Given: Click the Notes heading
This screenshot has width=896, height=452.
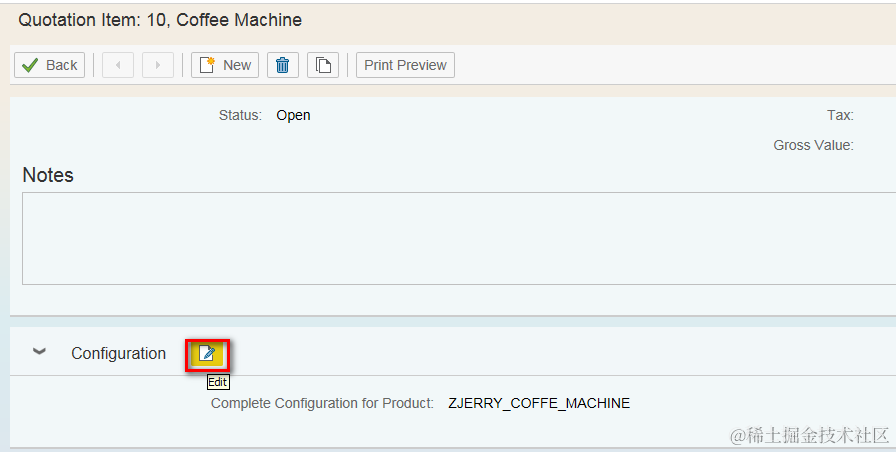Looking at the screenshot, I should point(48,175).
